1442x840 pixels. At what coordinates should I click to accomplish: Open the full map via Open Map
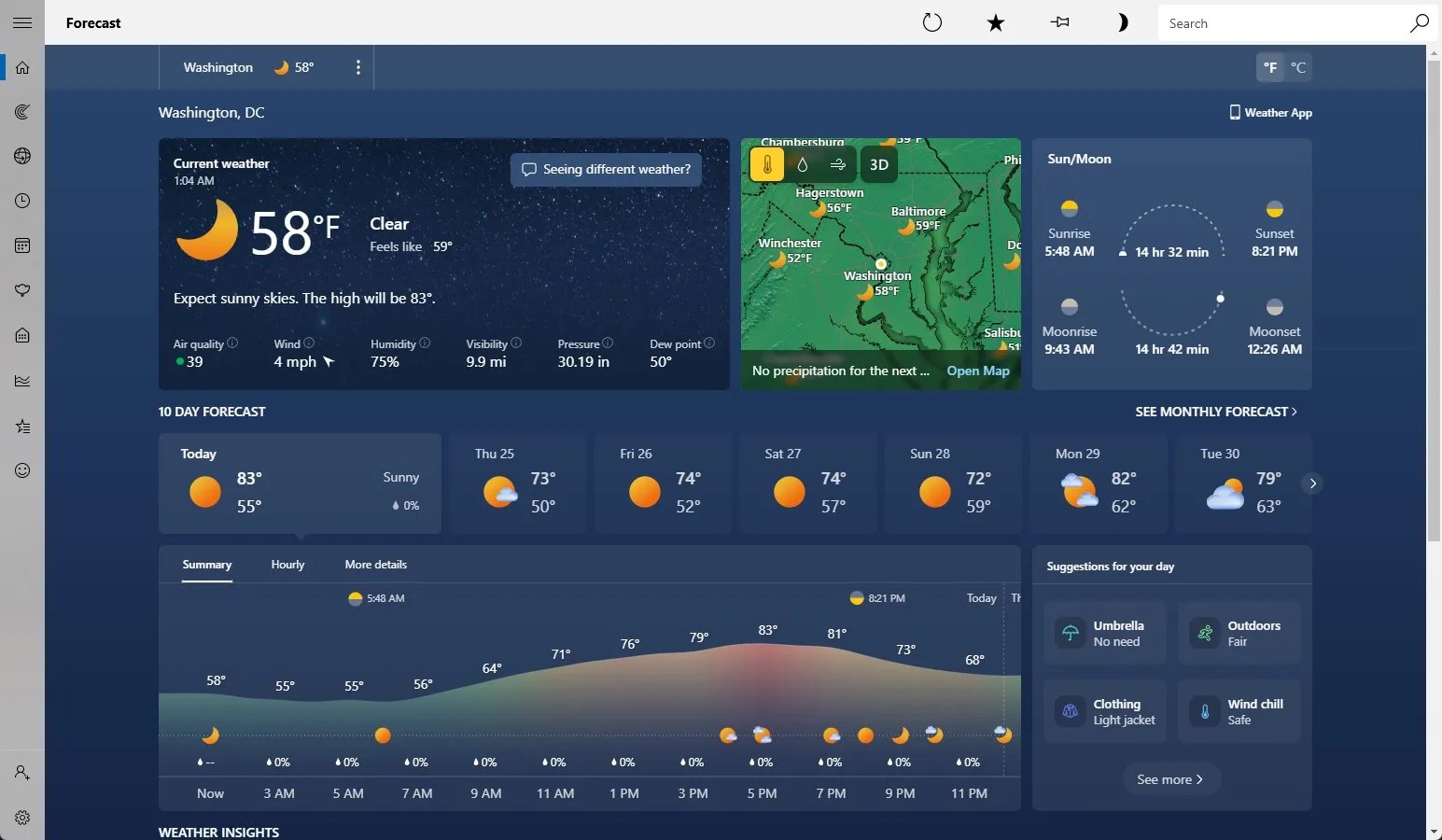tap(977, 371)
